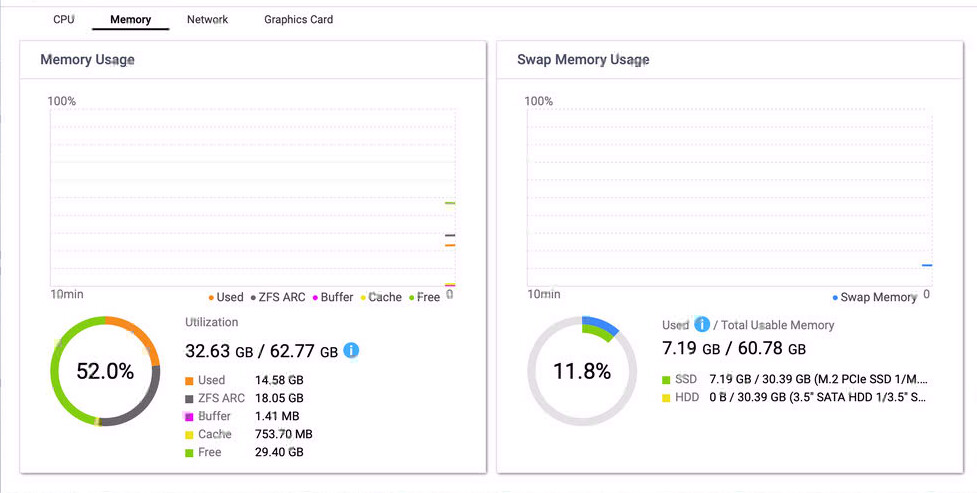Image resolution: width=977 pixels, height=493 pixels.
Task: Toggle Used series in memory chart legend
Action: (x=226, y=297)
